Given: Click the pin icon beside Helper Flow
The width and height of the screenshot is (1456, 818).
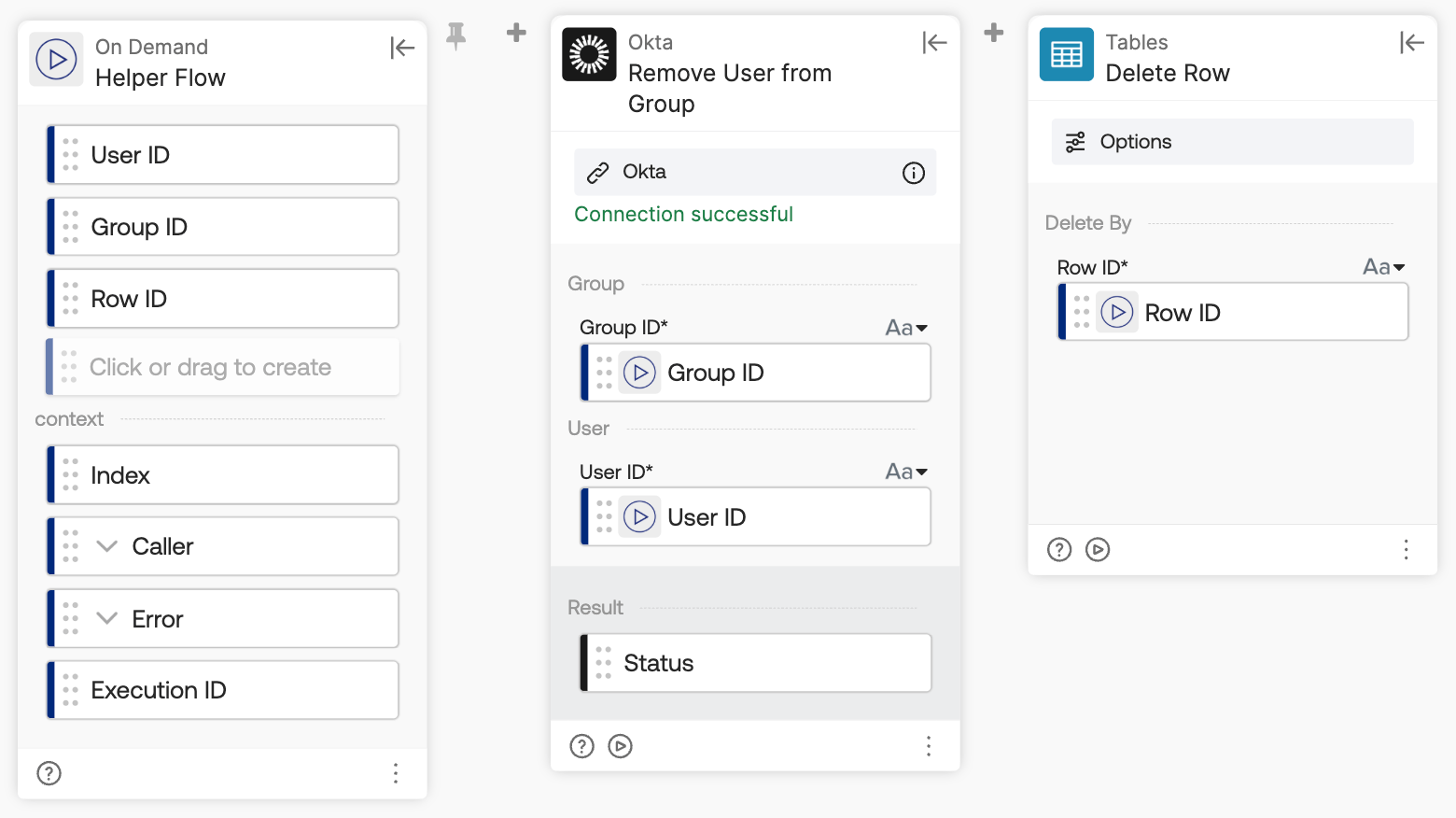Looking at the screenshot, I should (x=455, y=35).
